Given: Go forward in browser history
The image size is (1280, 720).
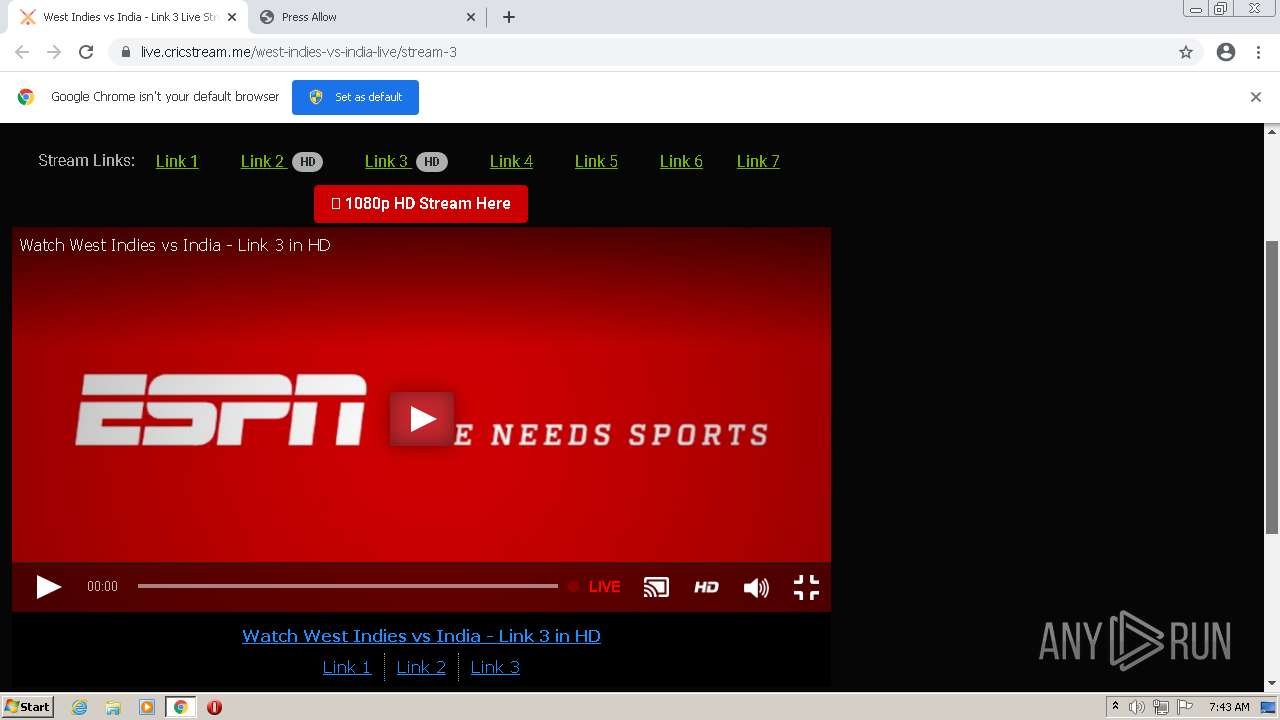Looking at the screenshot, I should 54,52.
